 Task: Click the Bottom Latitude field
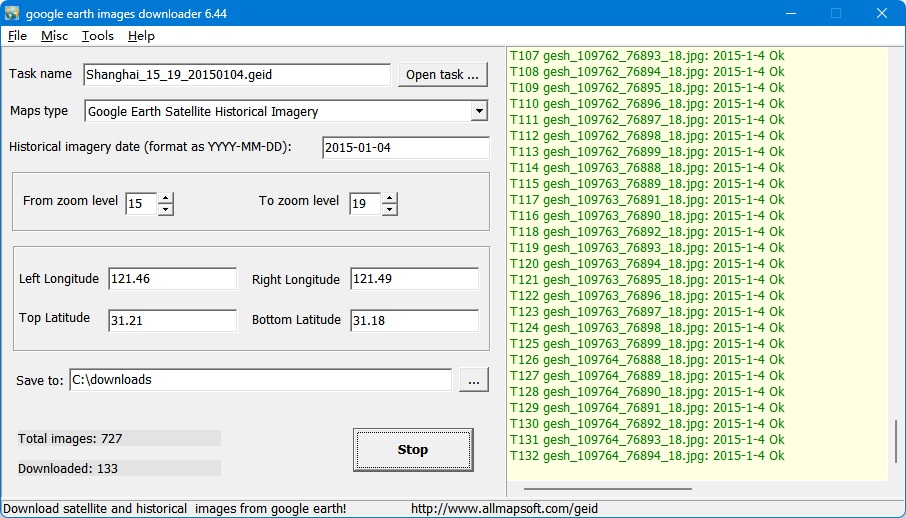click(x=414, y=320)
